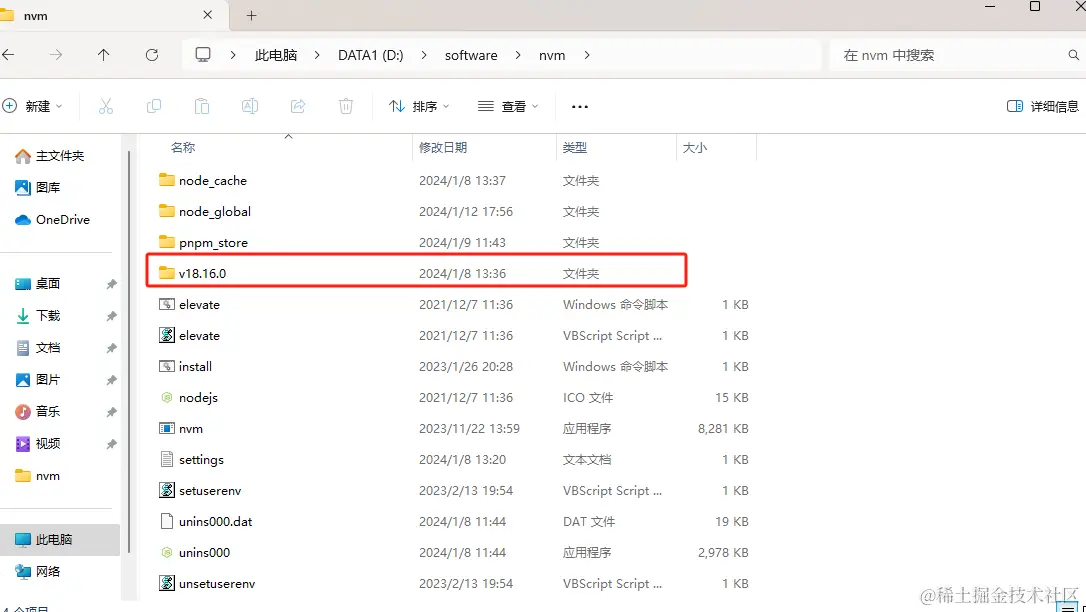Screen dimensions: 1086x612
Task: Unpin 文档 using its pin icon
Action: click(111, 348)
